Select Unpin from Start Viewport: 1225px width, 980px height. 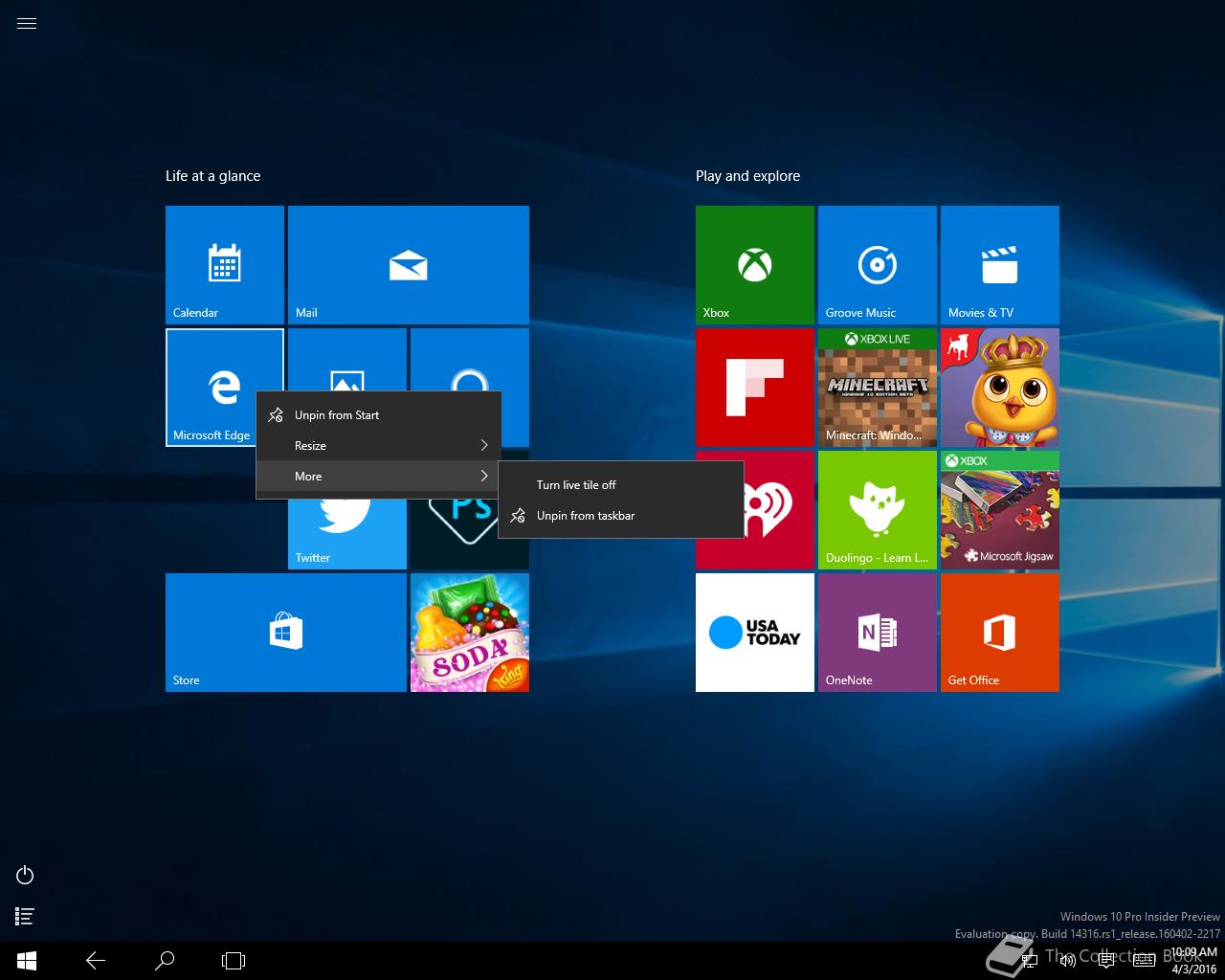(379, 415)
